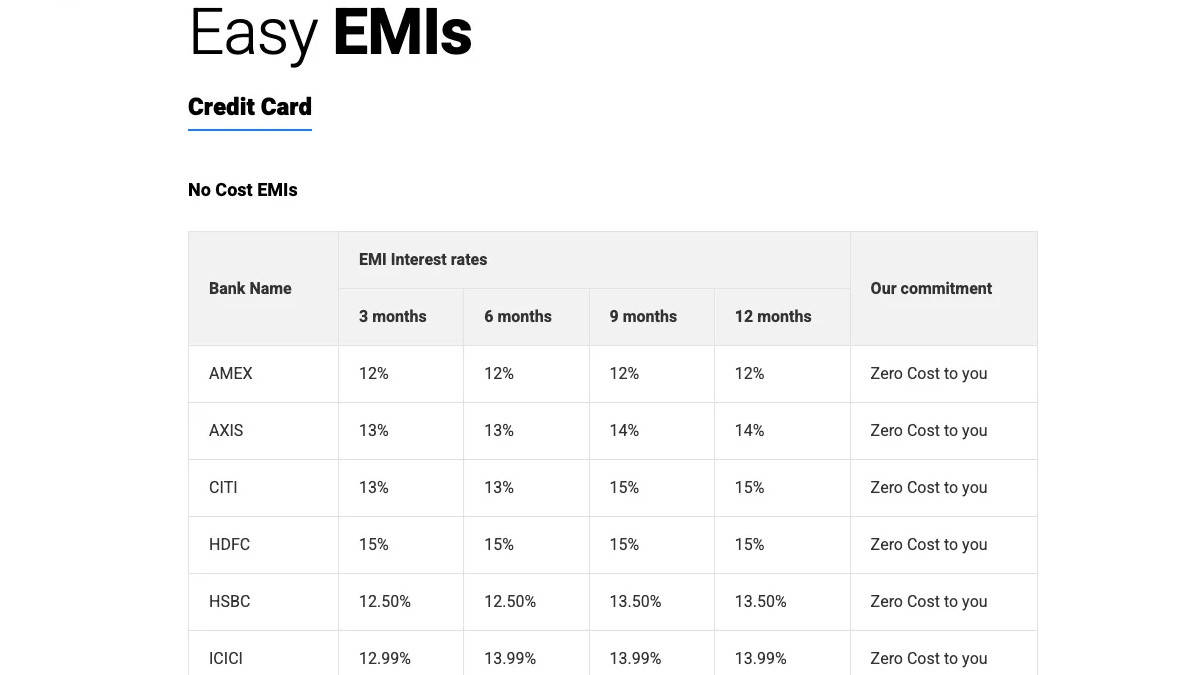Click the AXIS bank row name
Image resolution: width=1200 pixels, height=675 pixels.
[226, 431]
